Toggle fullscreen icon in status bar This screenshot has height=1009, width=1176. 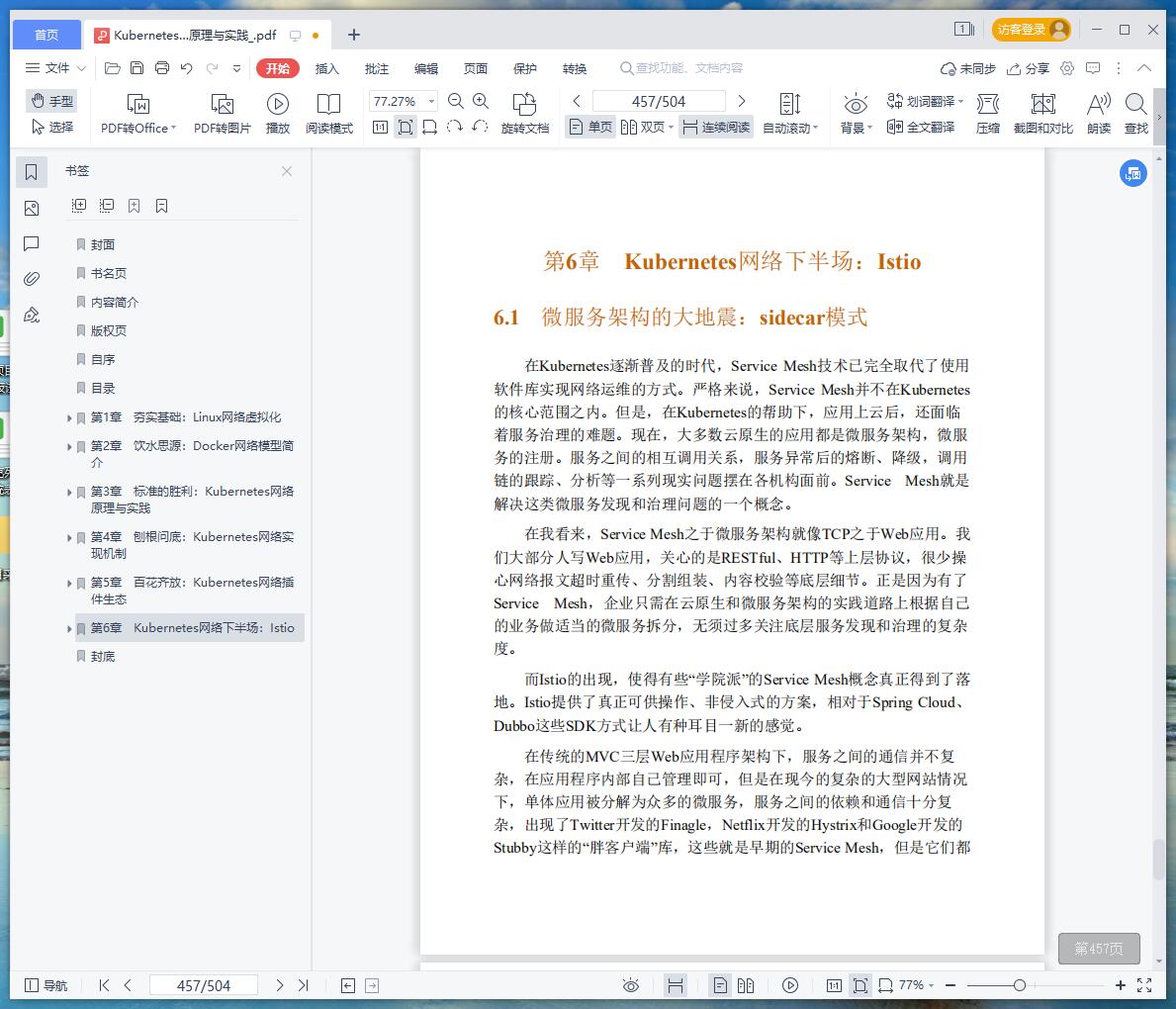(x=1144, y=985)
